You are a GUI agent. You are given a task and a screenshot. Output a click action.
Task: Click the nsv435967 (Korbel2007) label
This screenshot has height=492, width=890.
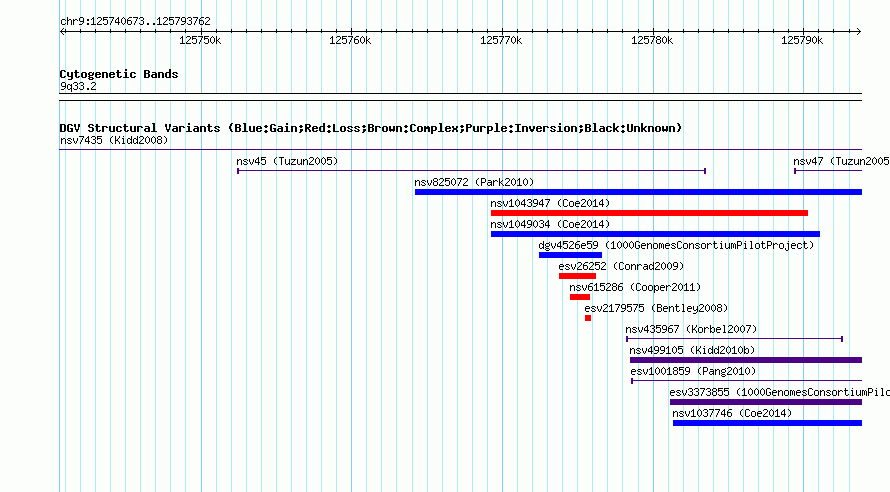[691, 329]
